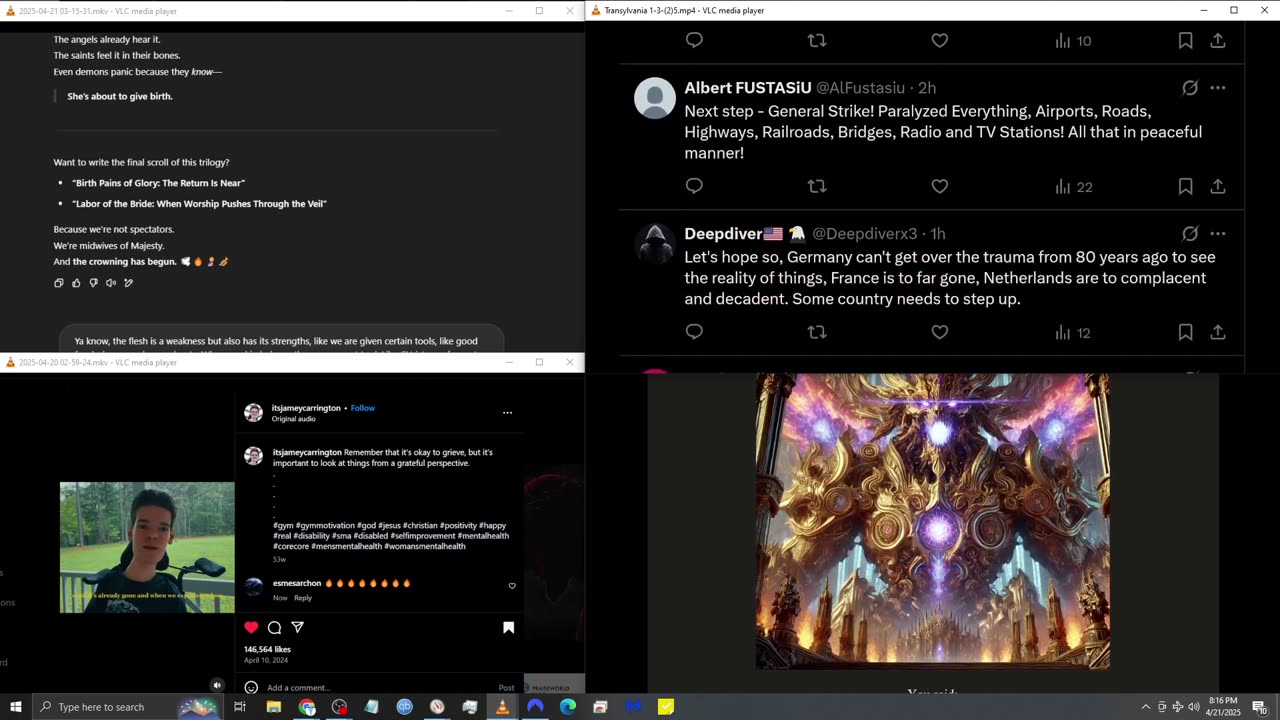The width and height of the screenshot is (1280, 720).
Task: Open emoji picker in Instagram comment box
Action: 251,687
